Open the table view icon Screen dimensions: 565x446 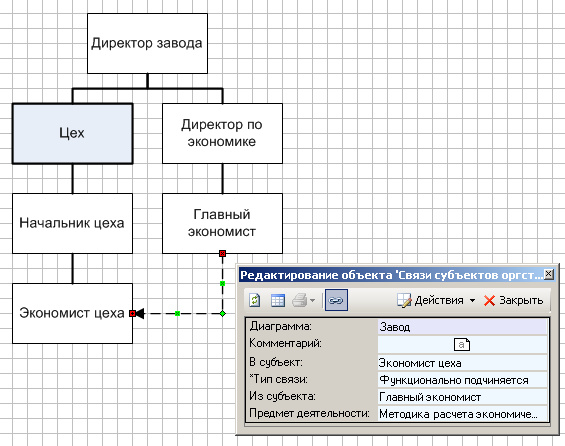(278, 300)
